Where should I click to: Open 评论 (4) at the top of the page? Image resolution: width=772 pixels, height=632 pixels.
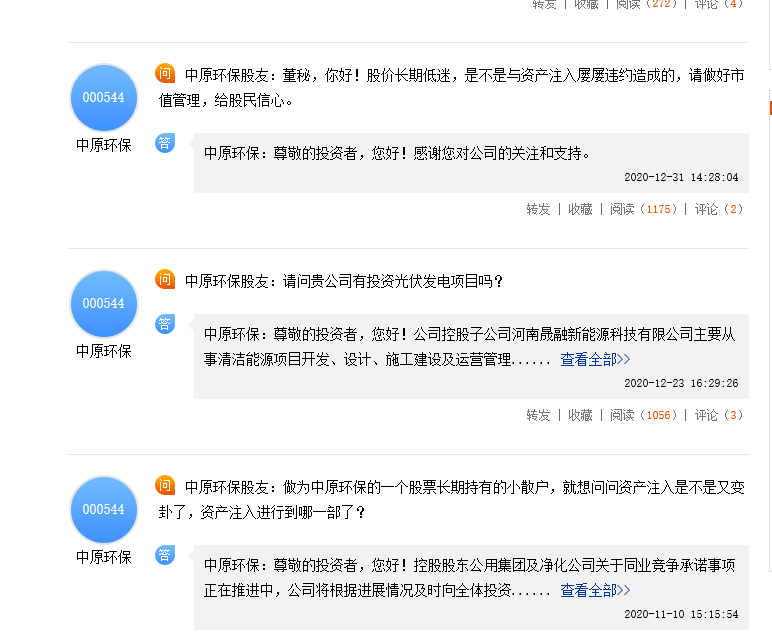[719, 4]
